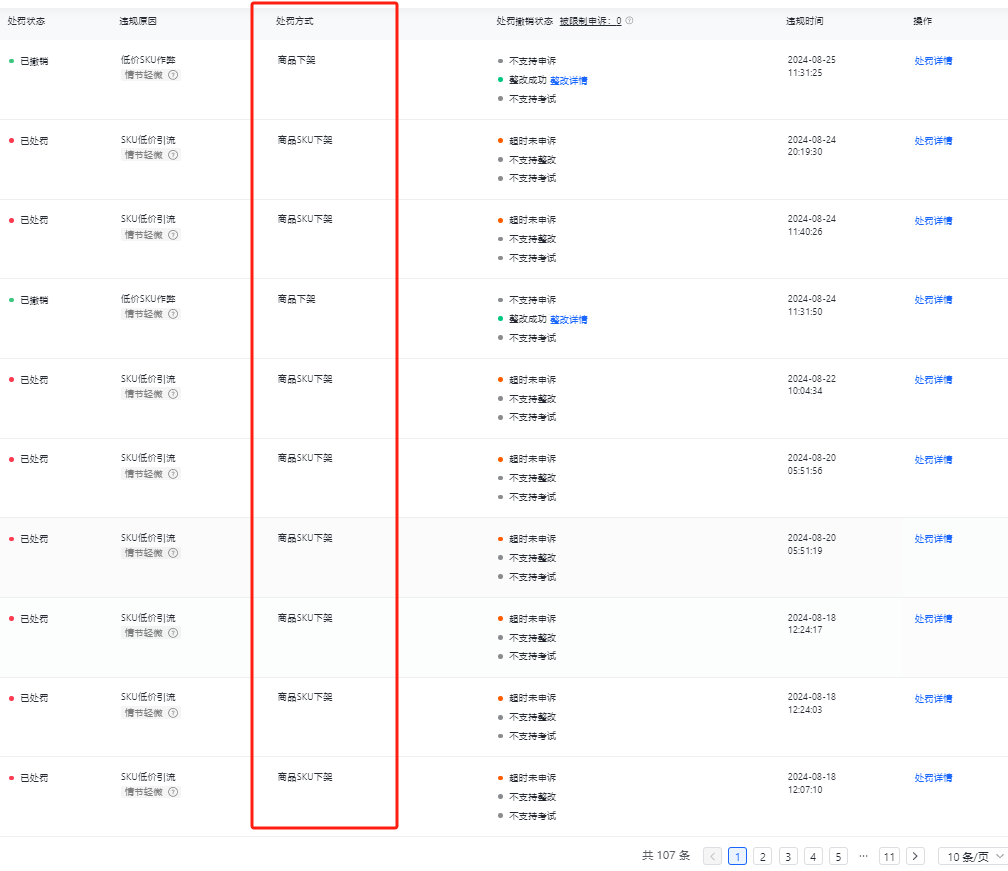Screen dimensions: 1008x871
Task: Click 情节轻微 help icon in 2024-08-18 12:07:10 row
Action: click(173, 792)
